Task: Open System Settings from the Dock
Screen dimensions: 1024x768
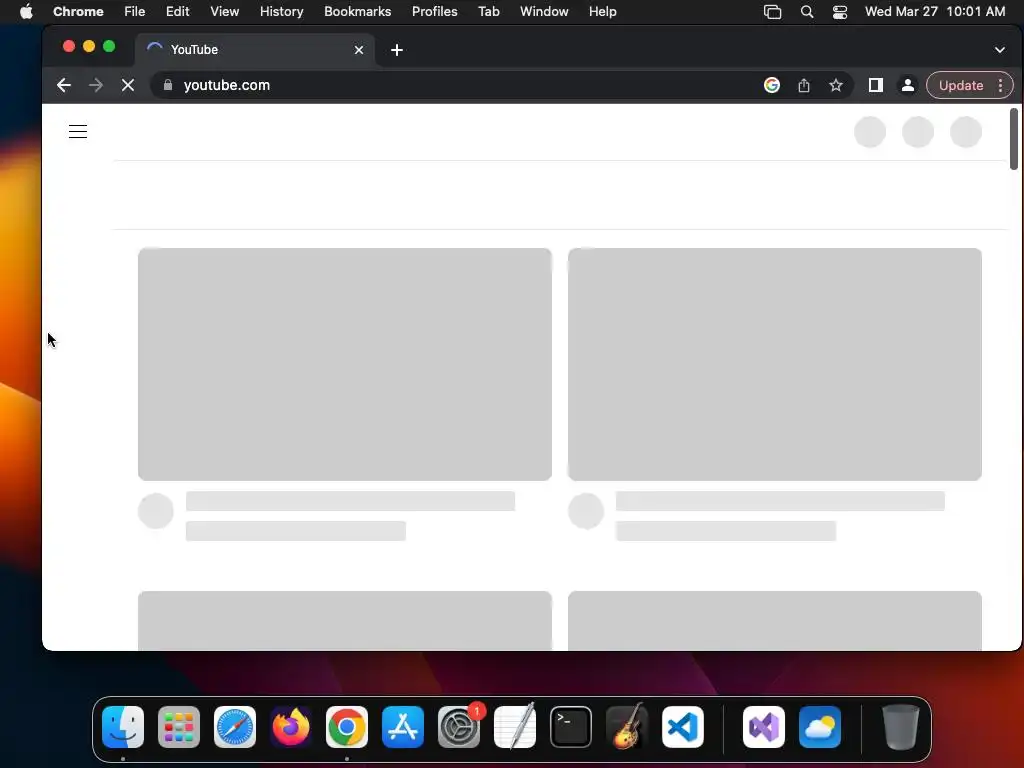Action: [x=459, y=727]
